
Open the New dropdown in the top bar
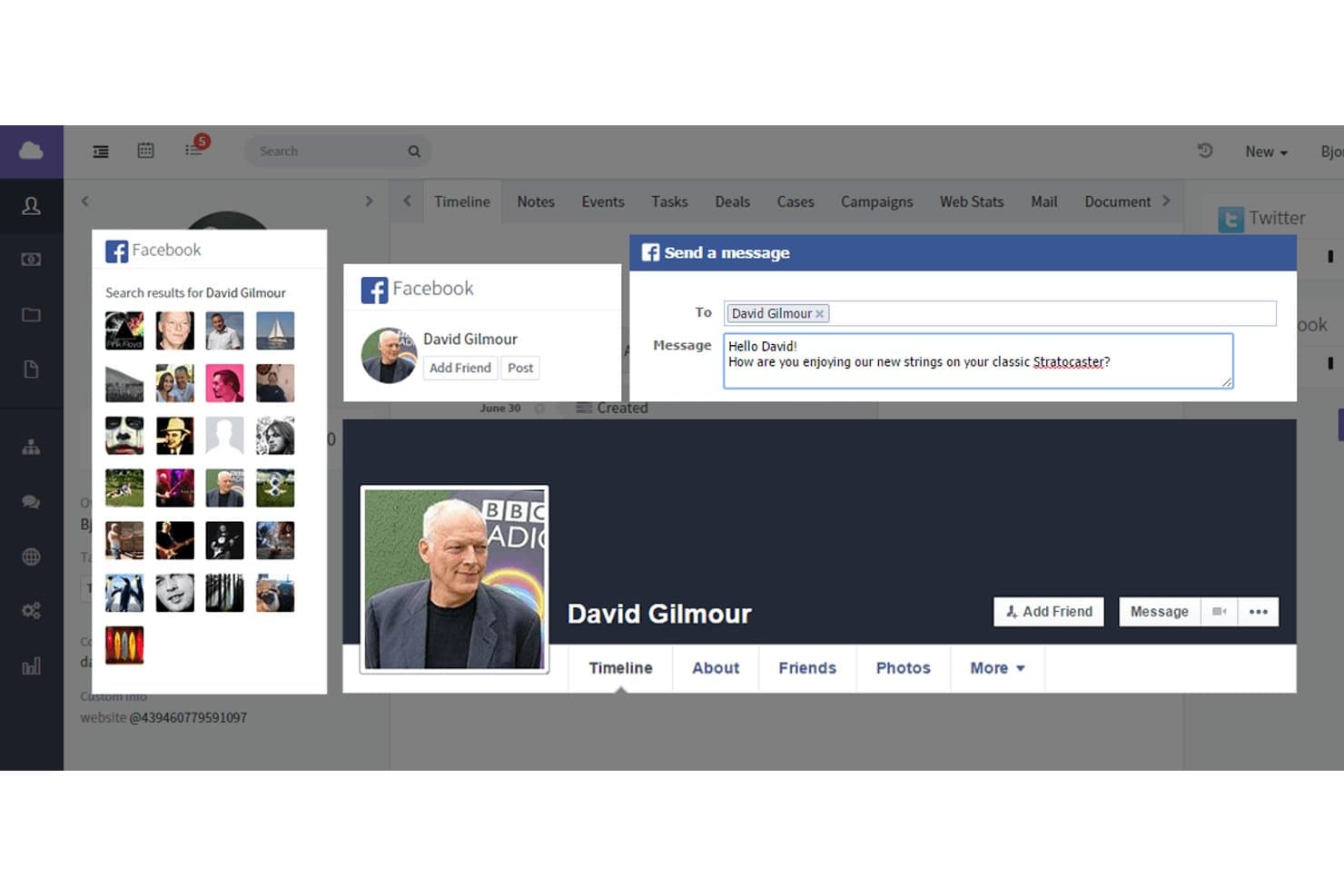(x=1266, y=152)
